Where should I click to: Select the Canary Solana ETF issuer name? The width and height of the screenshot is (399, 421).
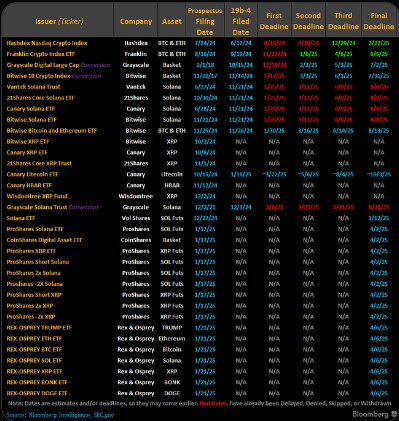click(x=31, y=109)
